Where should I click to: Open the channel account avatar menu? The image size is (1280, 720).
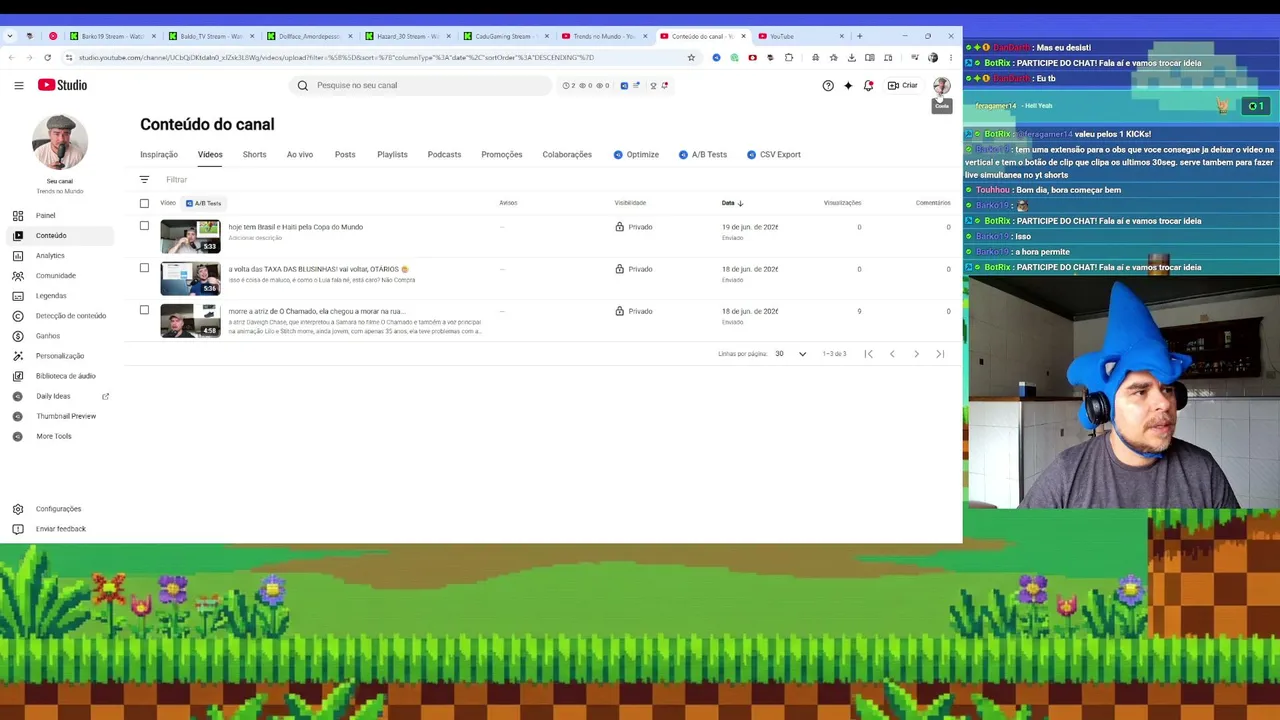pos(941,86)
